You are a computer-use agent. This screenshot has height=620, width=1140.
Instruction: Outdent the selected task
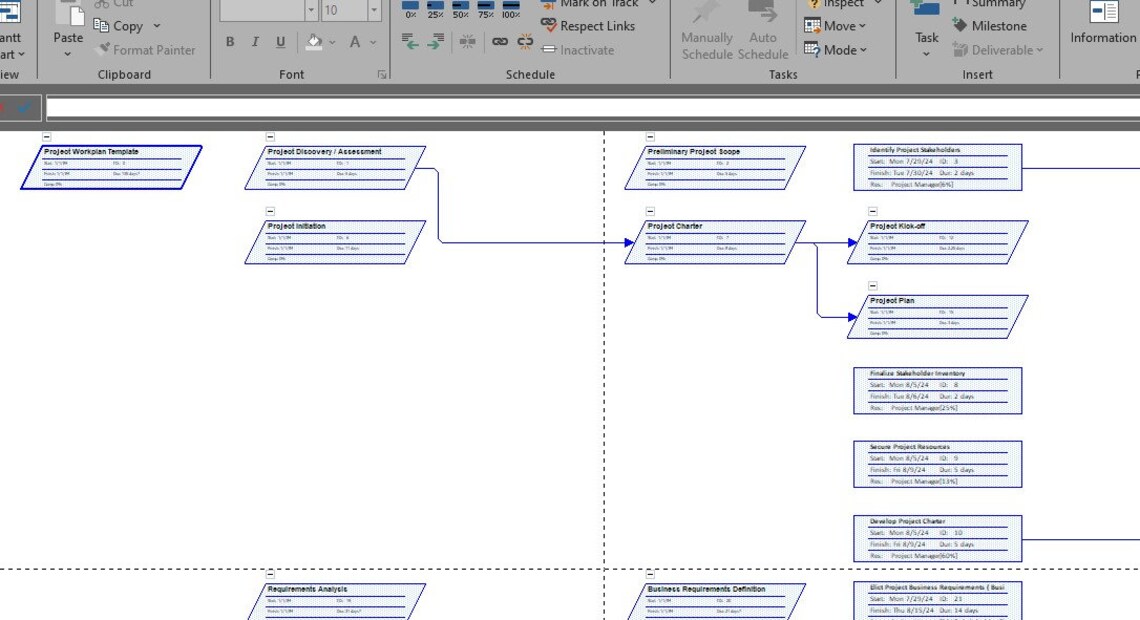click(410, 41)
